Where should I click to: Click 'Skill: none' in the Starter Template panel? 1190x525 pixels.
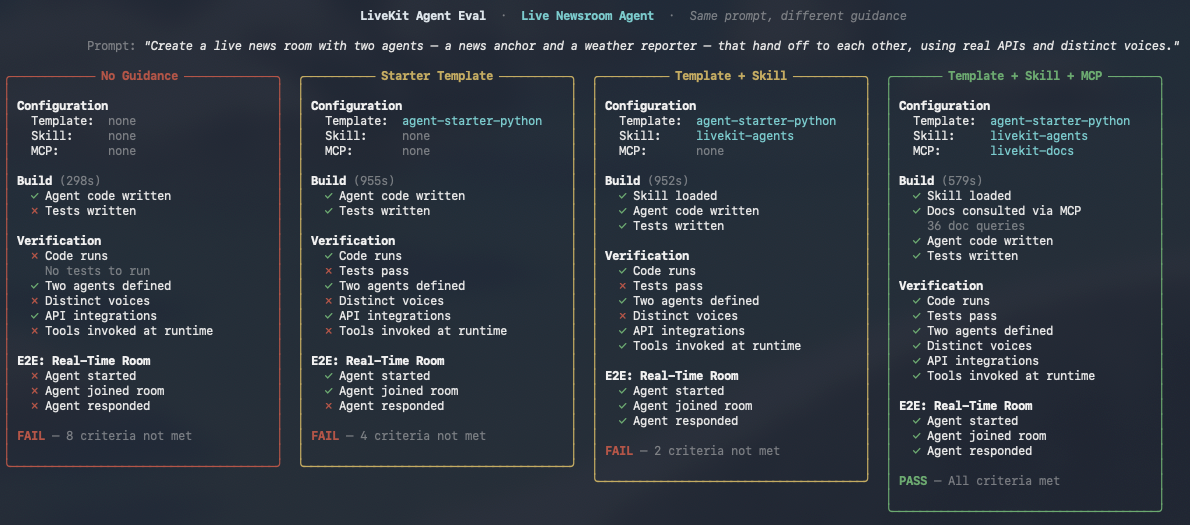point(378,136)
